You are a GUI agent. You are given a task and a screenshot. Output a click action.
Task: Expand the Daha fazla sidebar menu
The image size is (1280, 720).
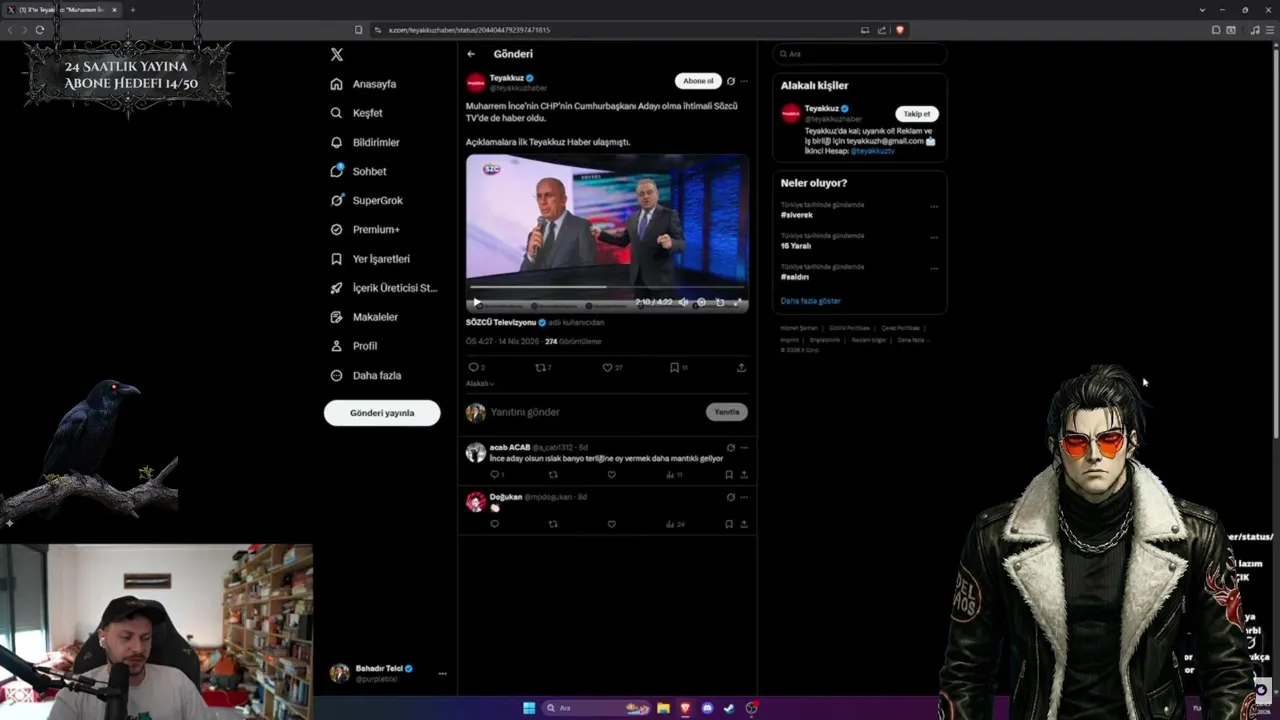[x=366, y=375]
